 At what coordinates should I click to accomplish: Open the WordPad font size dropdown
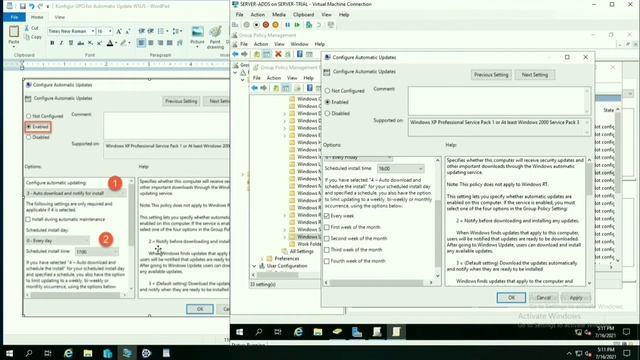[110, 31]
